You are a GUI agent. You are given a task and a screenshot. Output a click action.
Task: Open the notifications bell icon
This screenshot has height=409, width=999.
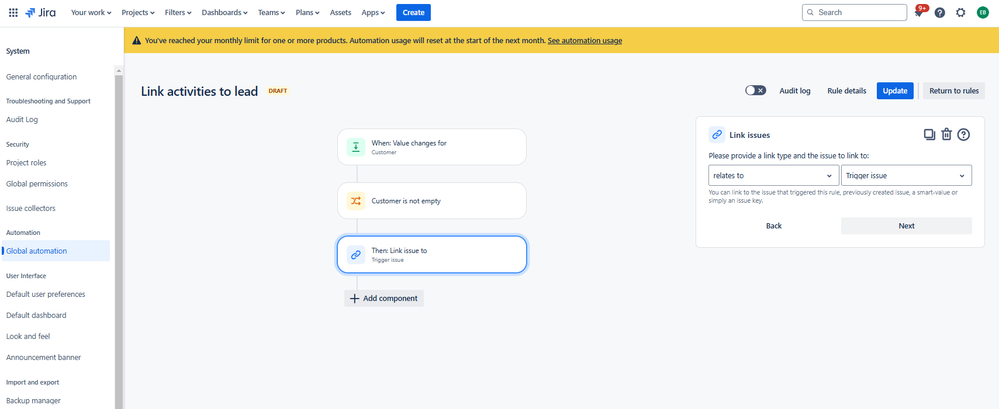[919, 12]
